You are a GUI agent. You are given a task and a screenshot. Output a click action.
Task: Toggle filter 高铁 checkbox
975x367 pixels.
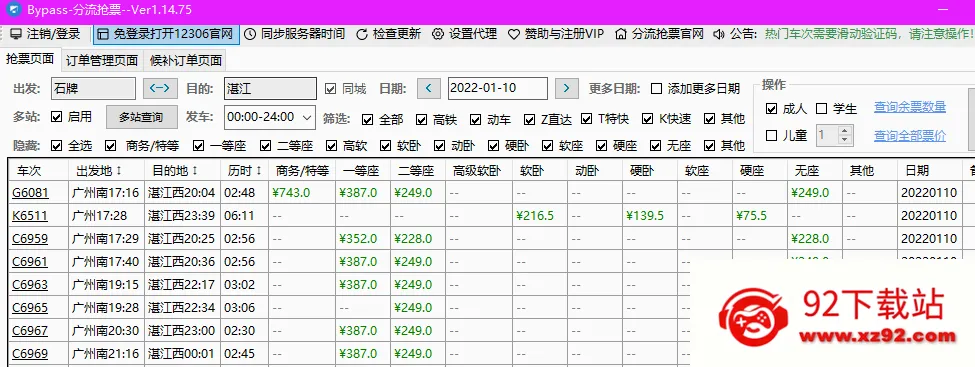[422, 119]
